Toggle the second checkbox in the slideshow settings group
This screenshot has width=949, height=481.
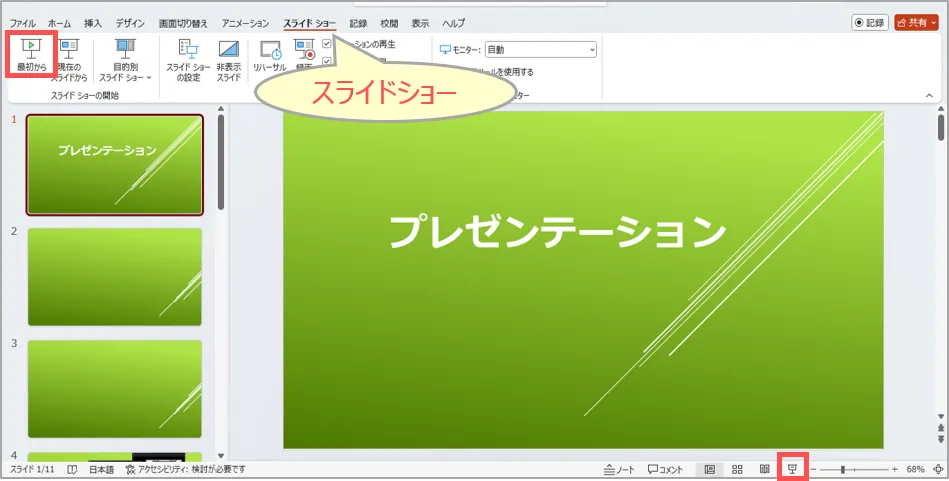(x=327, y=61)
